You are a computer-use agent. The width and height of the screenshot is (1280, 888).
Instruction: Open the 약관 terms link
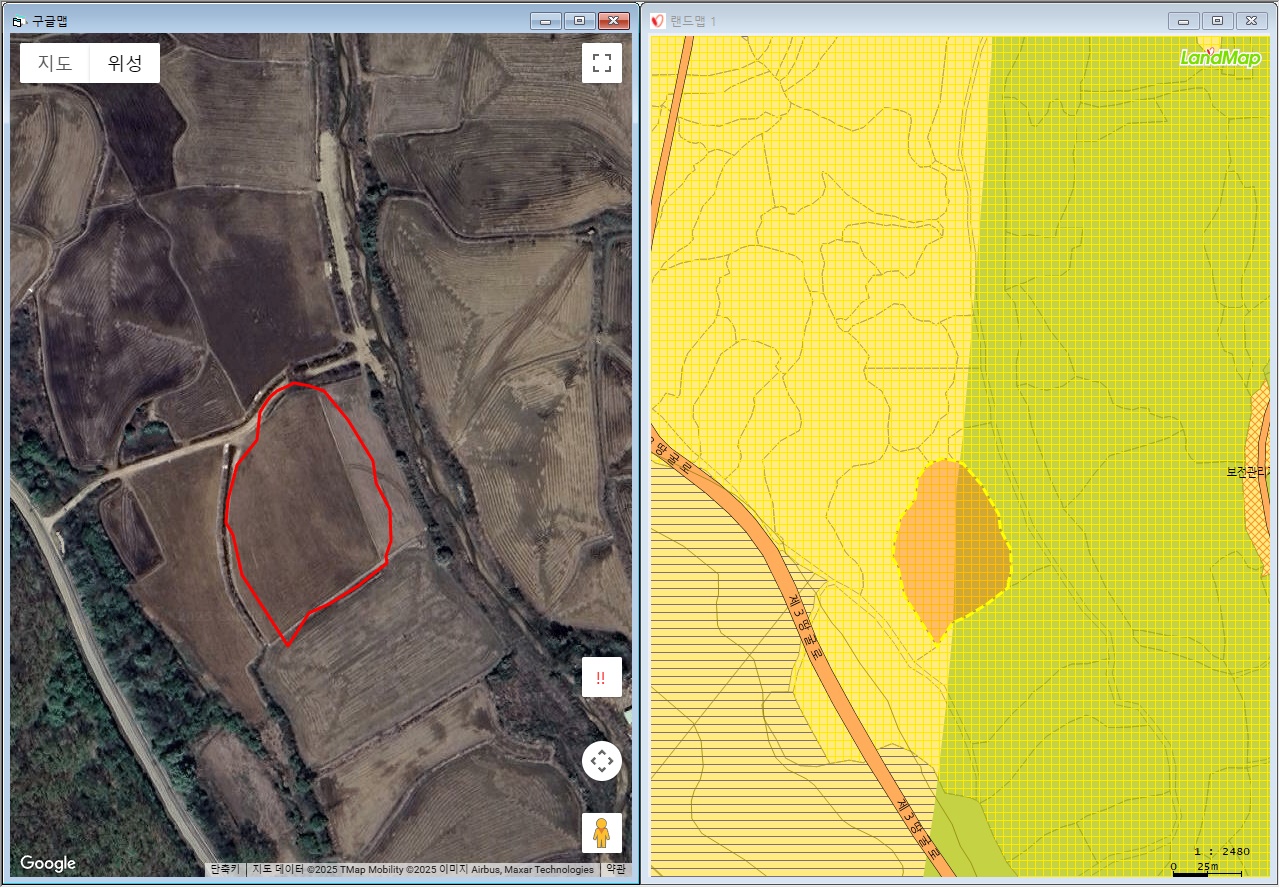(616, 870)
